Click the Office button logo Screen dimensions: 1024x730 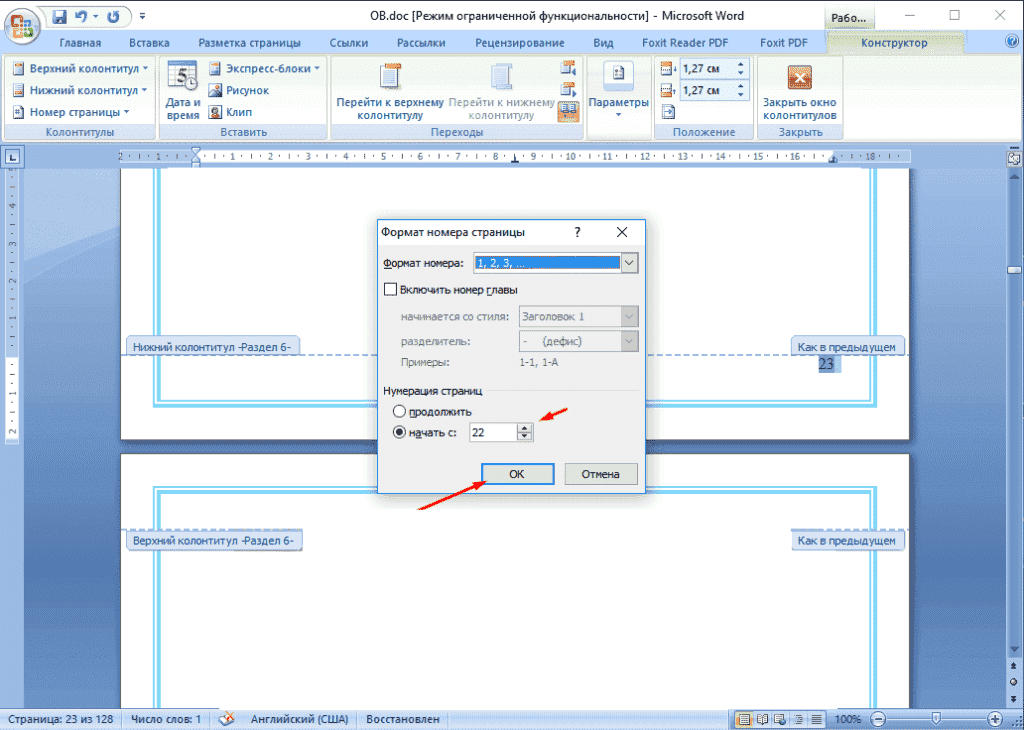21,26
